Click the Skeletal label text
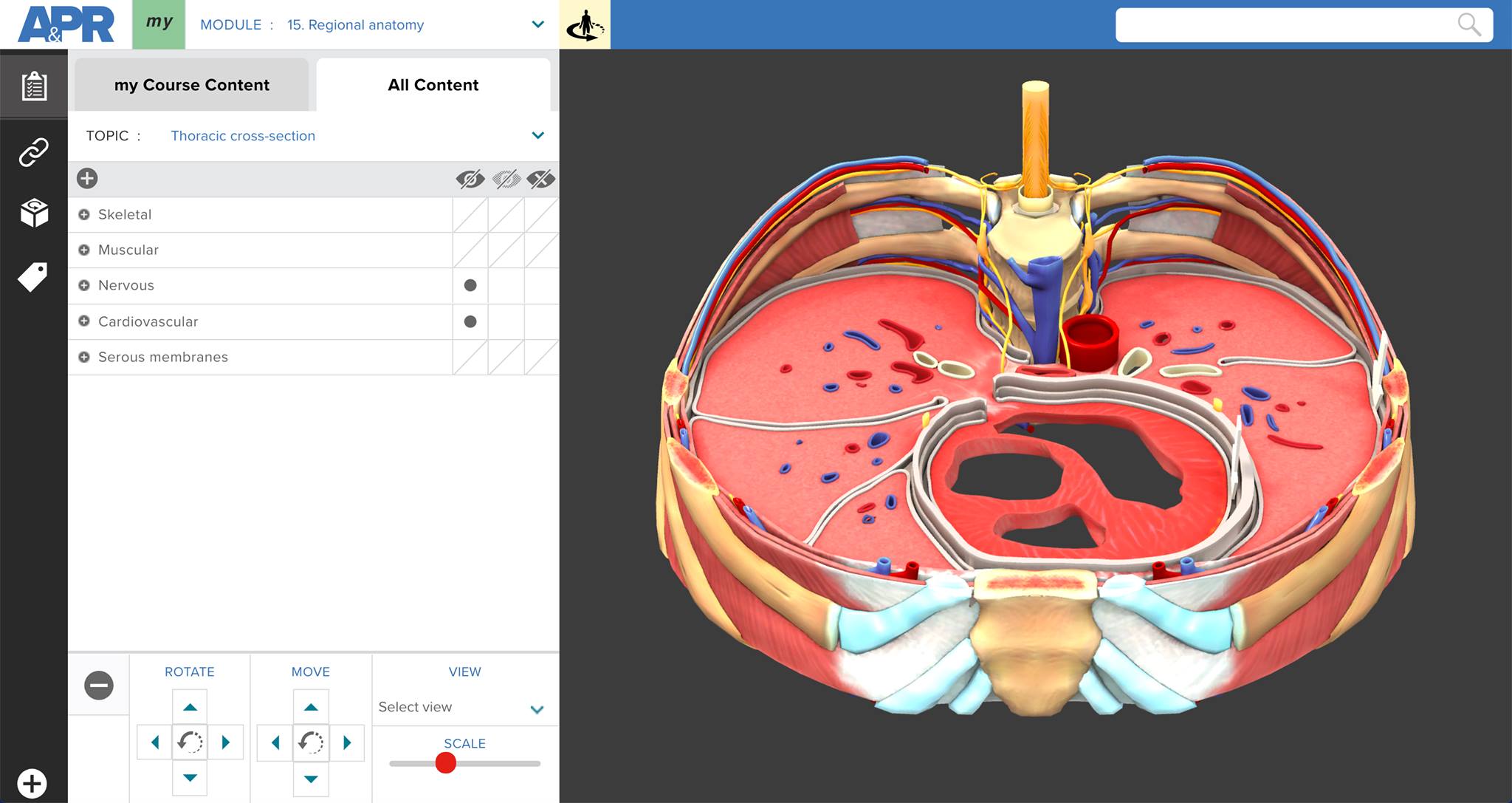Image resolution: width=1512 pixels, height=803 pixels. (125, 214)
